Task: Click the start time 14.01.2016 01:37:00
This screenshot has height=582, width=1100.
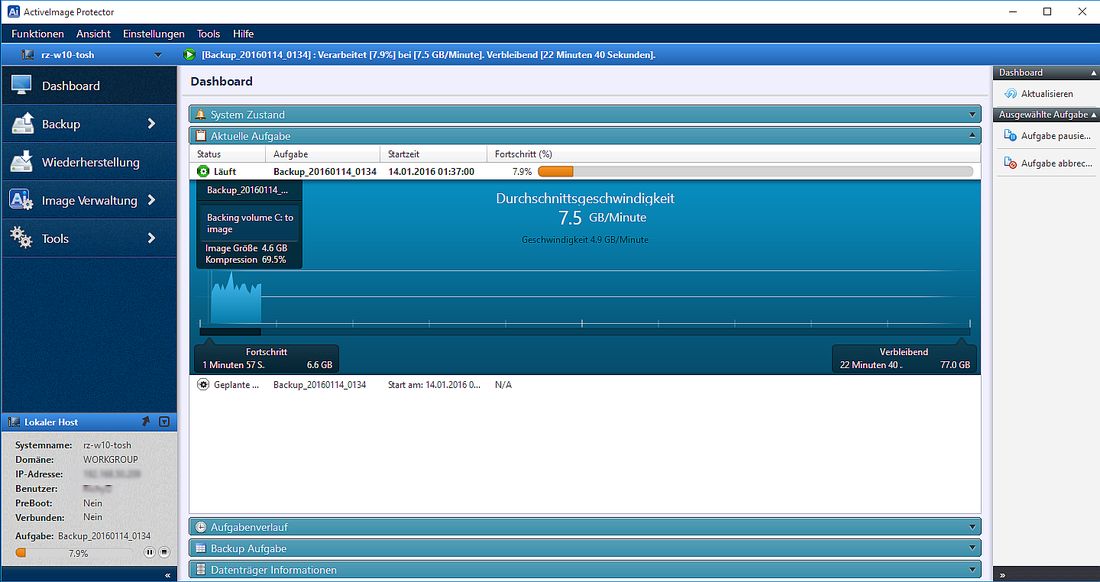Action: click(x=431, y=171)
